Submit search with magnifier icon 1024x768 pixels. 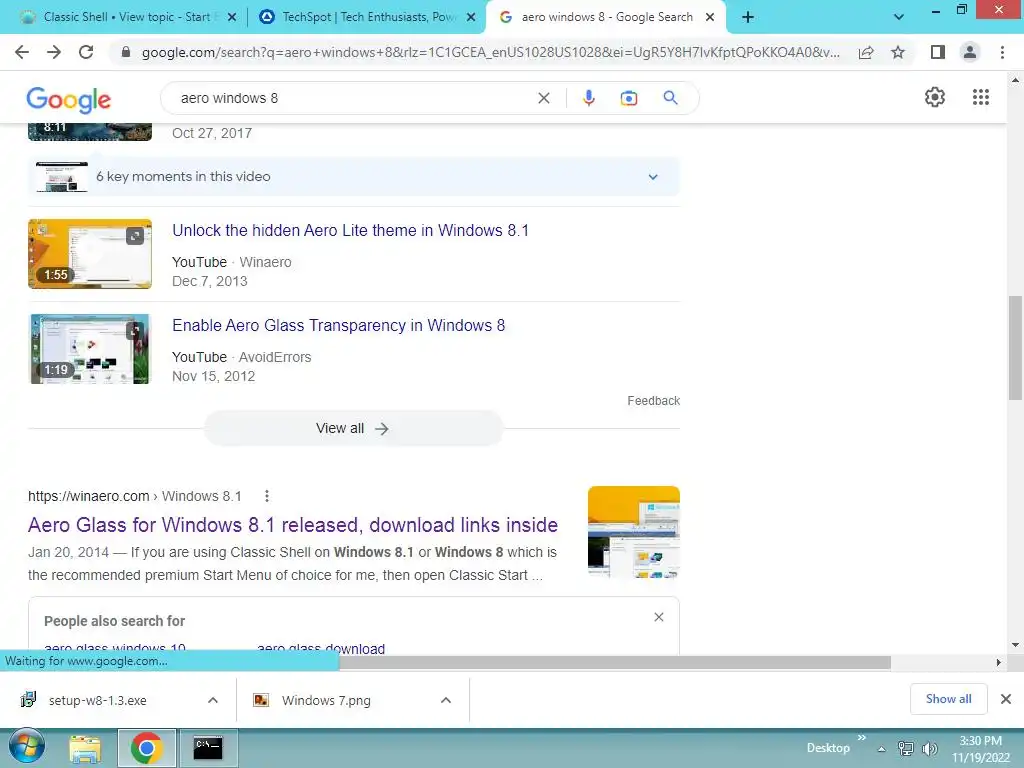pyautogui.click(x=670, y=98)
